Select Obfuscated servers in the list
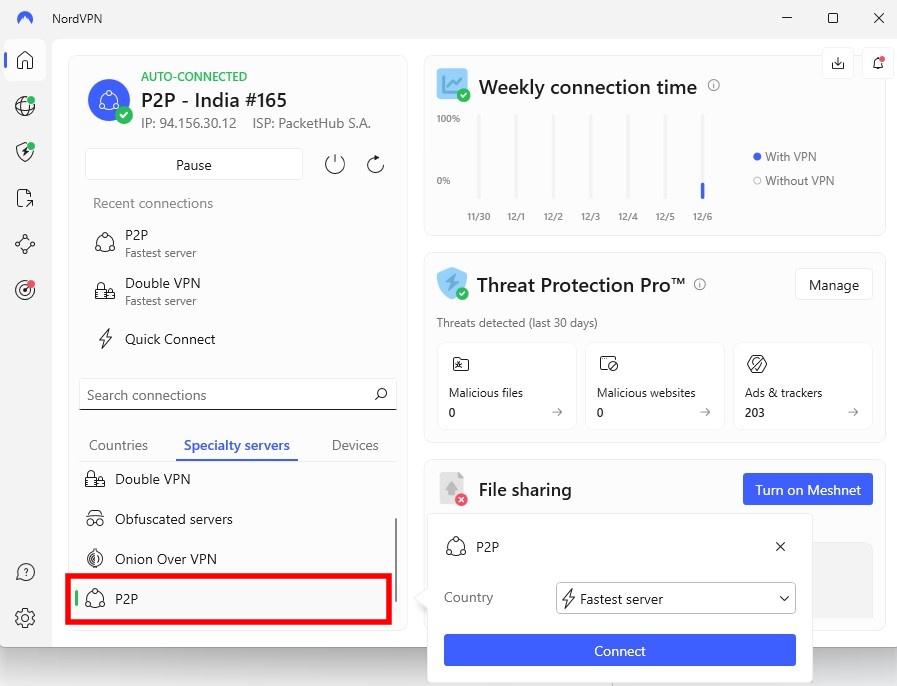The width and height of the screenshot is (897, 686). coord(237,519)
